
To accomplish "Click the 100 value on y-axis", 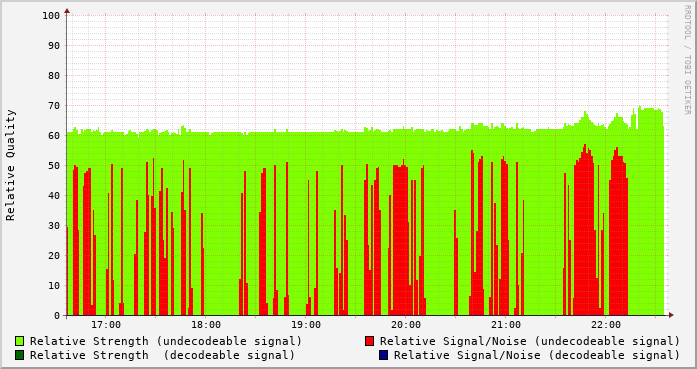I will click(51, 16).
